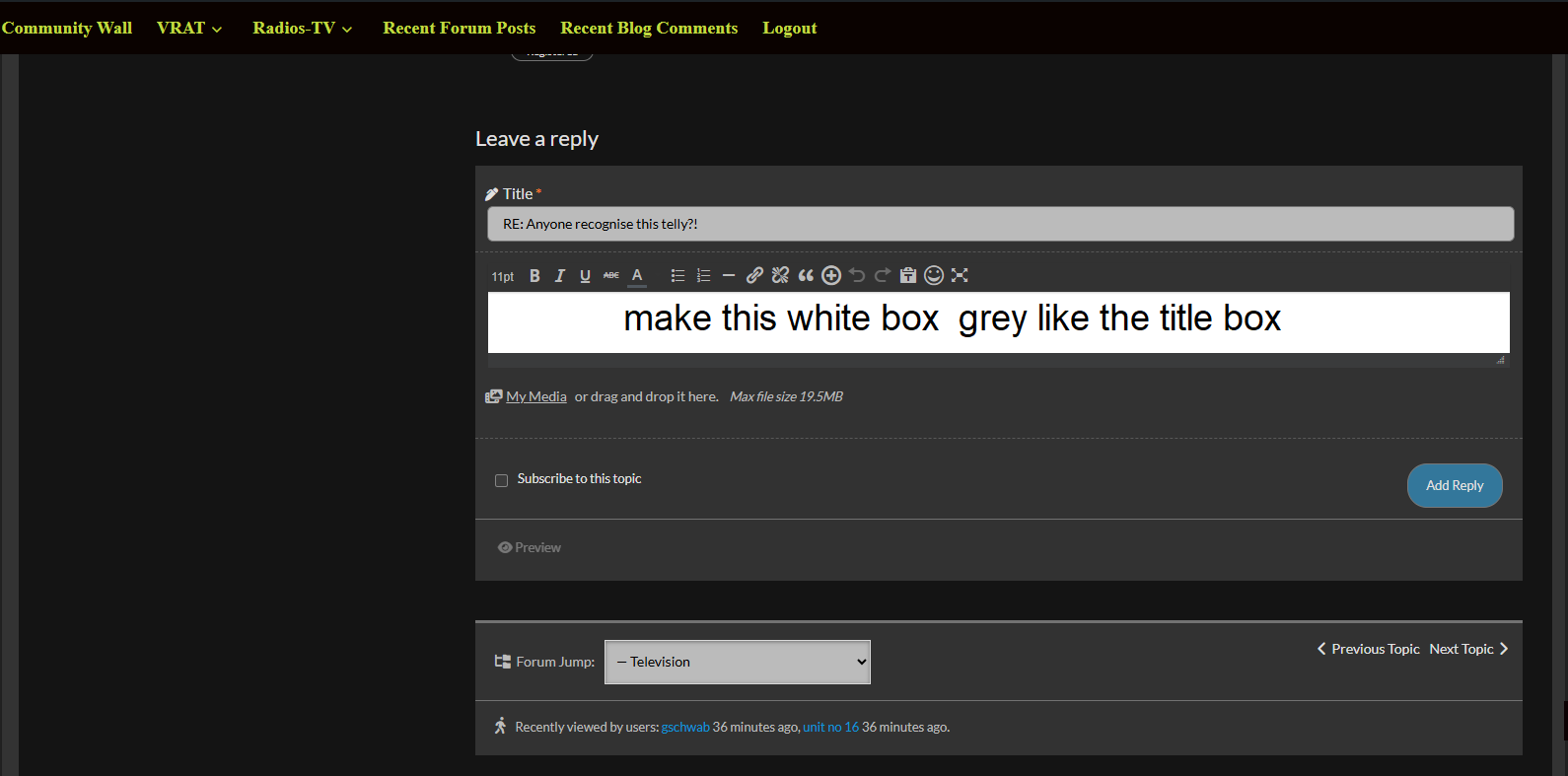Apply italic formatting
The image size is (1568, 776).
coord(559,276)
